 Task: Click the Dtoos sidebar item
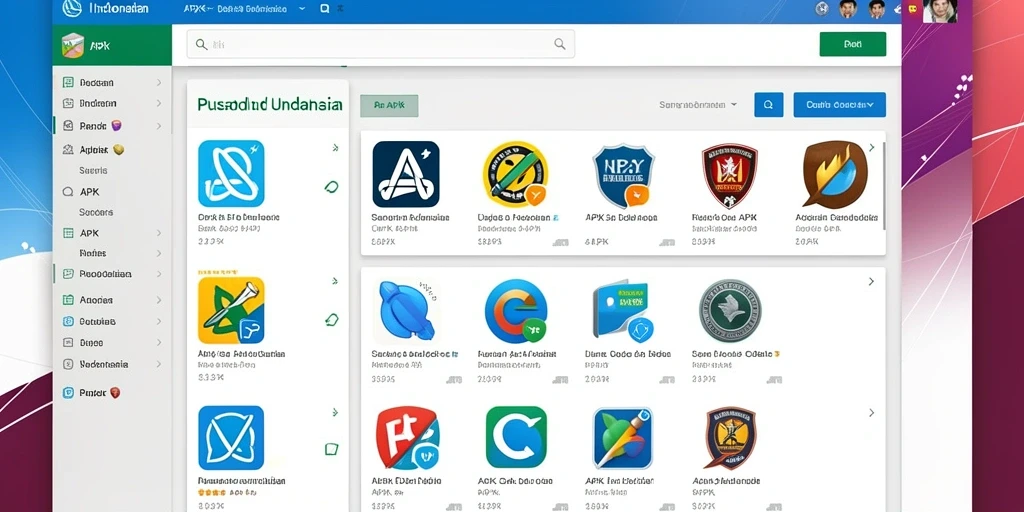[91, 342]
